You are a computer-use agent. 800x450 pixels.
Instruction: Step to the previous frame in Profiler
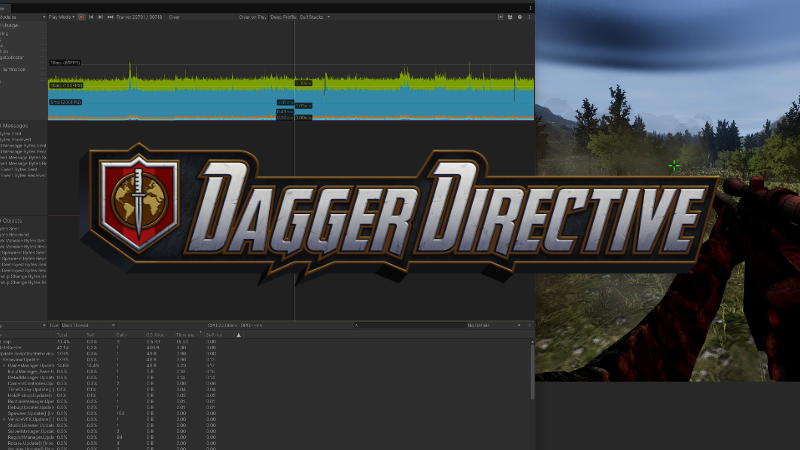click(91, 17)
